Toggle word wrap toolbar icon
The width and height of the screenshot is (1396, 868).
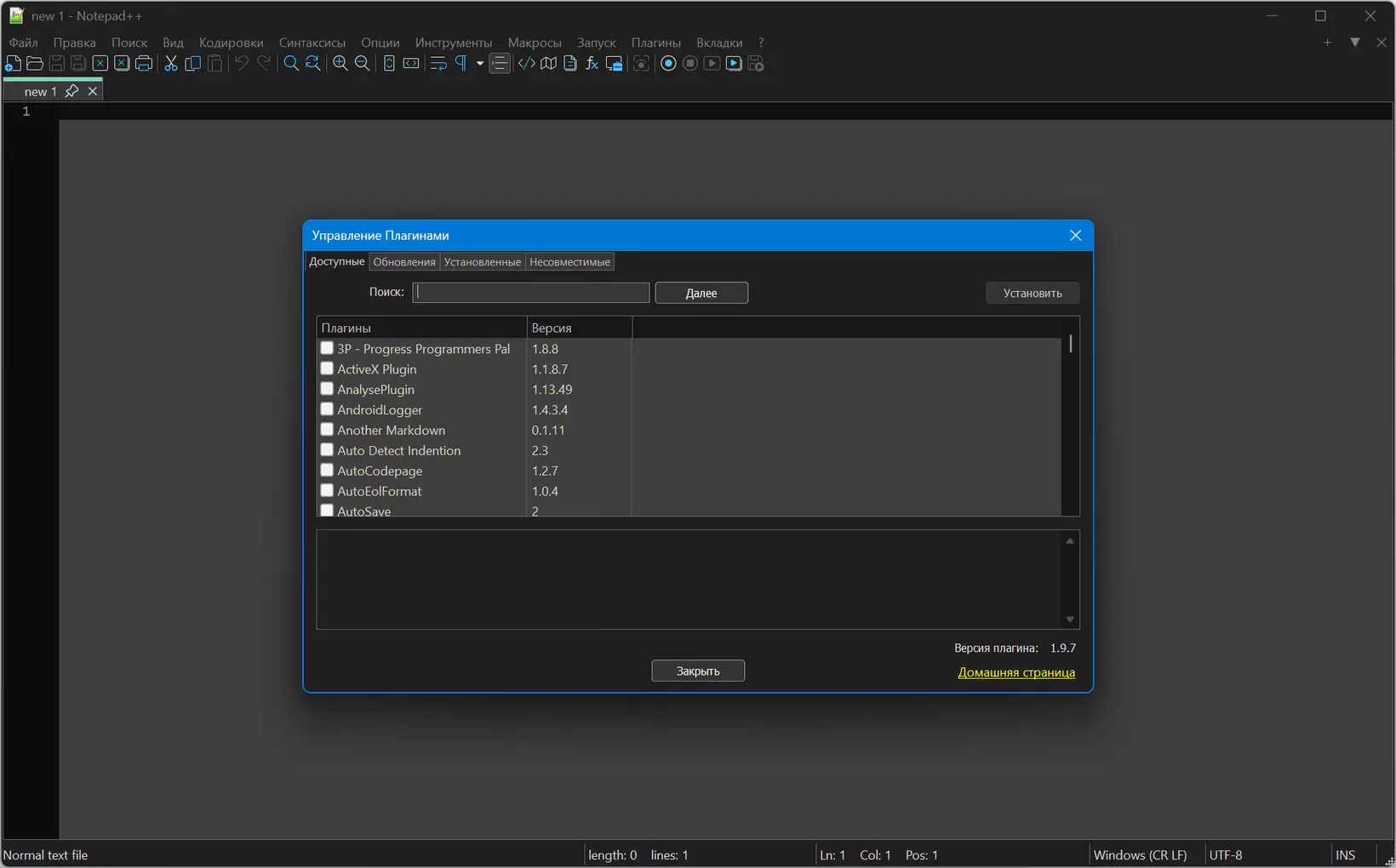tap(438, 64)
